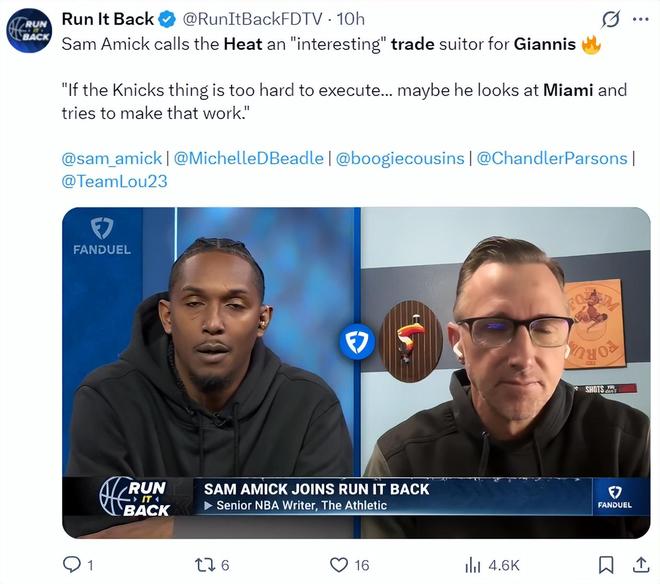This screenshot has height=584, width=660.
Task: Click the FanDuel logo at the video center
Action: 357,341
